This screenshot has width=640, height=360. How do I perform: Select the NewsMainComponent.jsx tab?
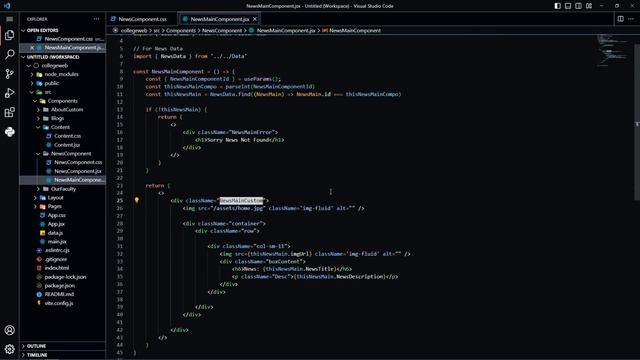(x=220, y=19)
